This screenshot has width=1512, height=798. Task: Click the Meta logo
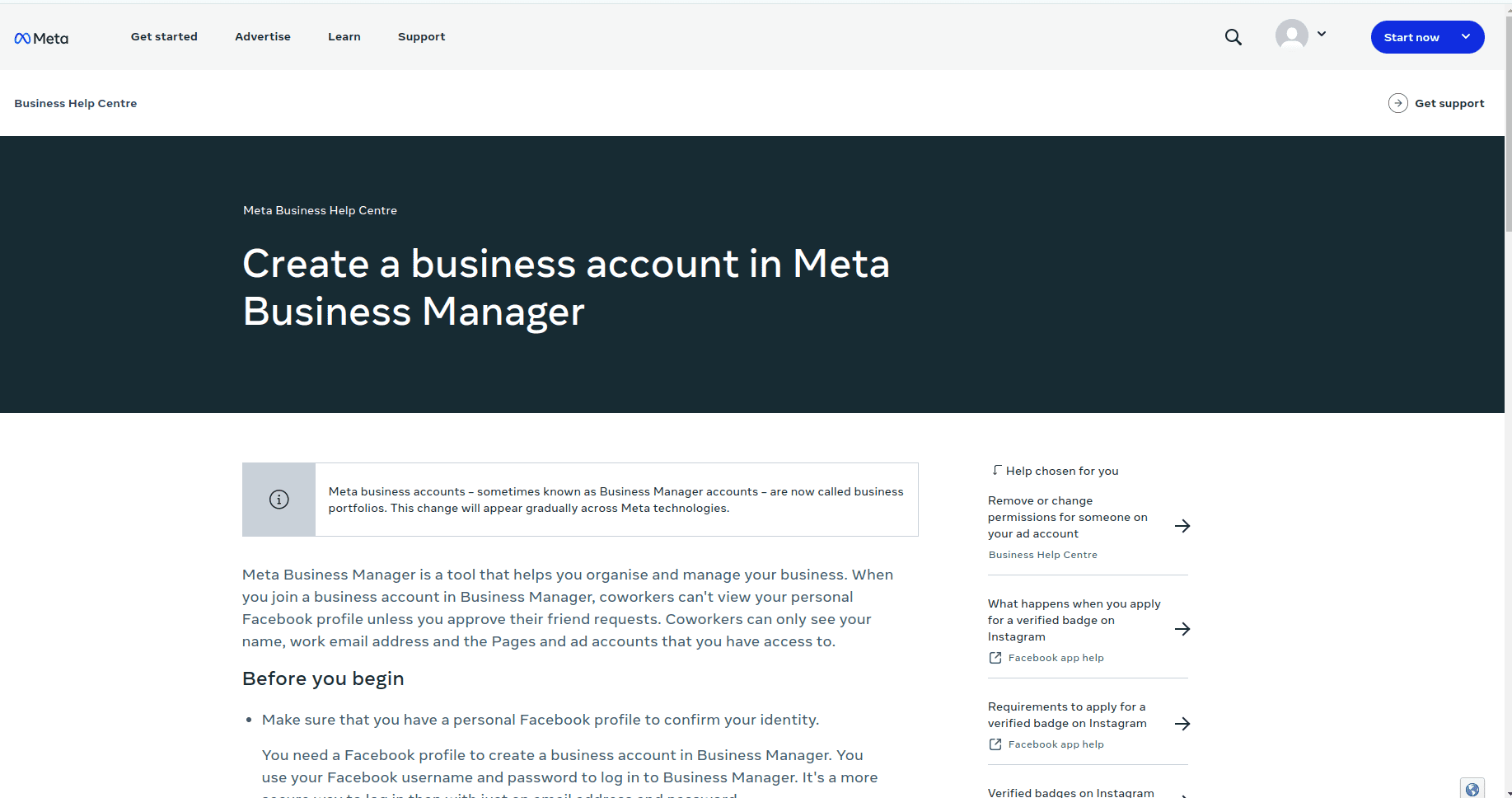click(41, 38)
